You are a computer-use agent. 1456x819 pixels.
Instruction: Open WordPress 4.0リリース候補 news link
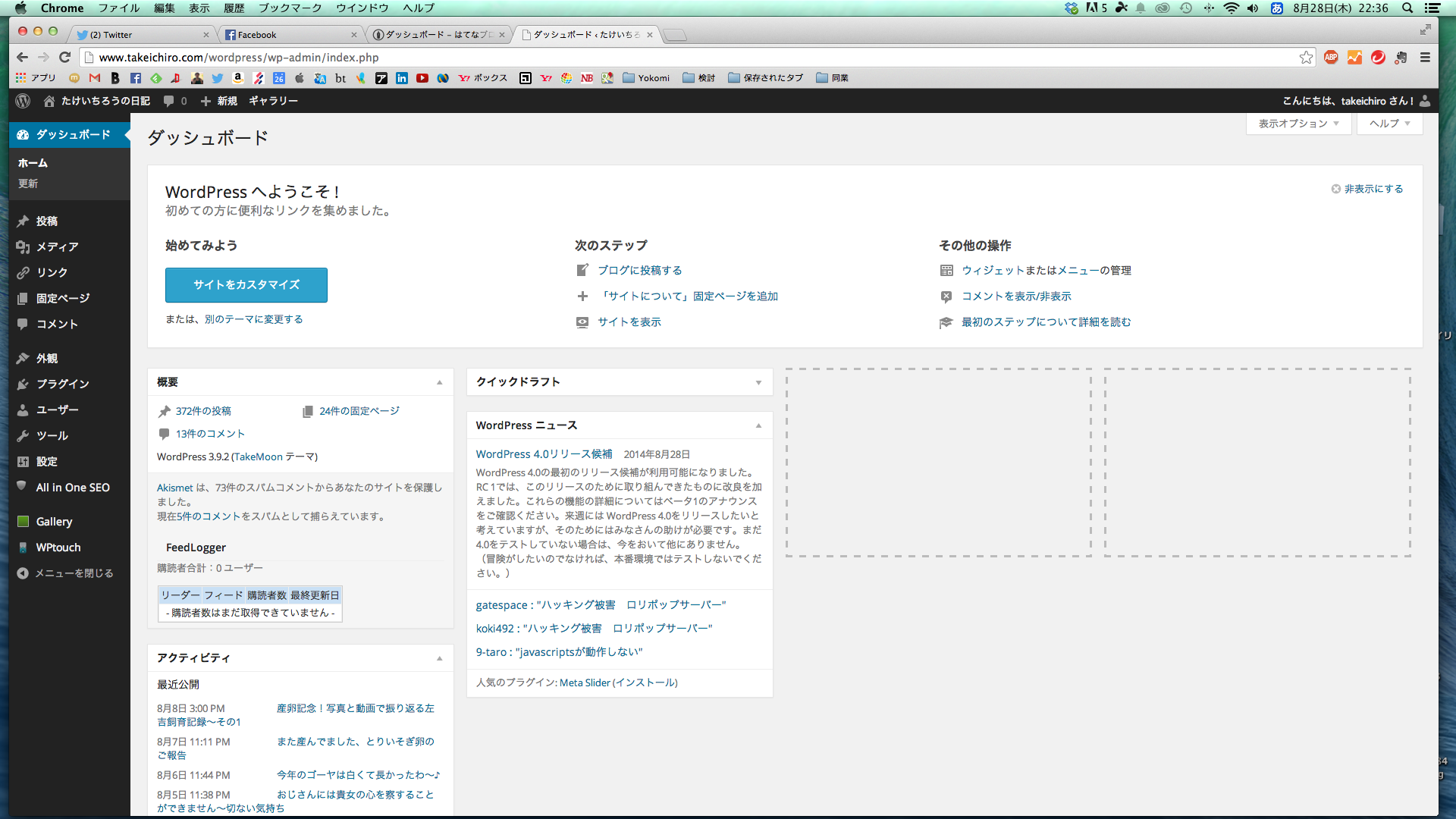tap(544, 454)
